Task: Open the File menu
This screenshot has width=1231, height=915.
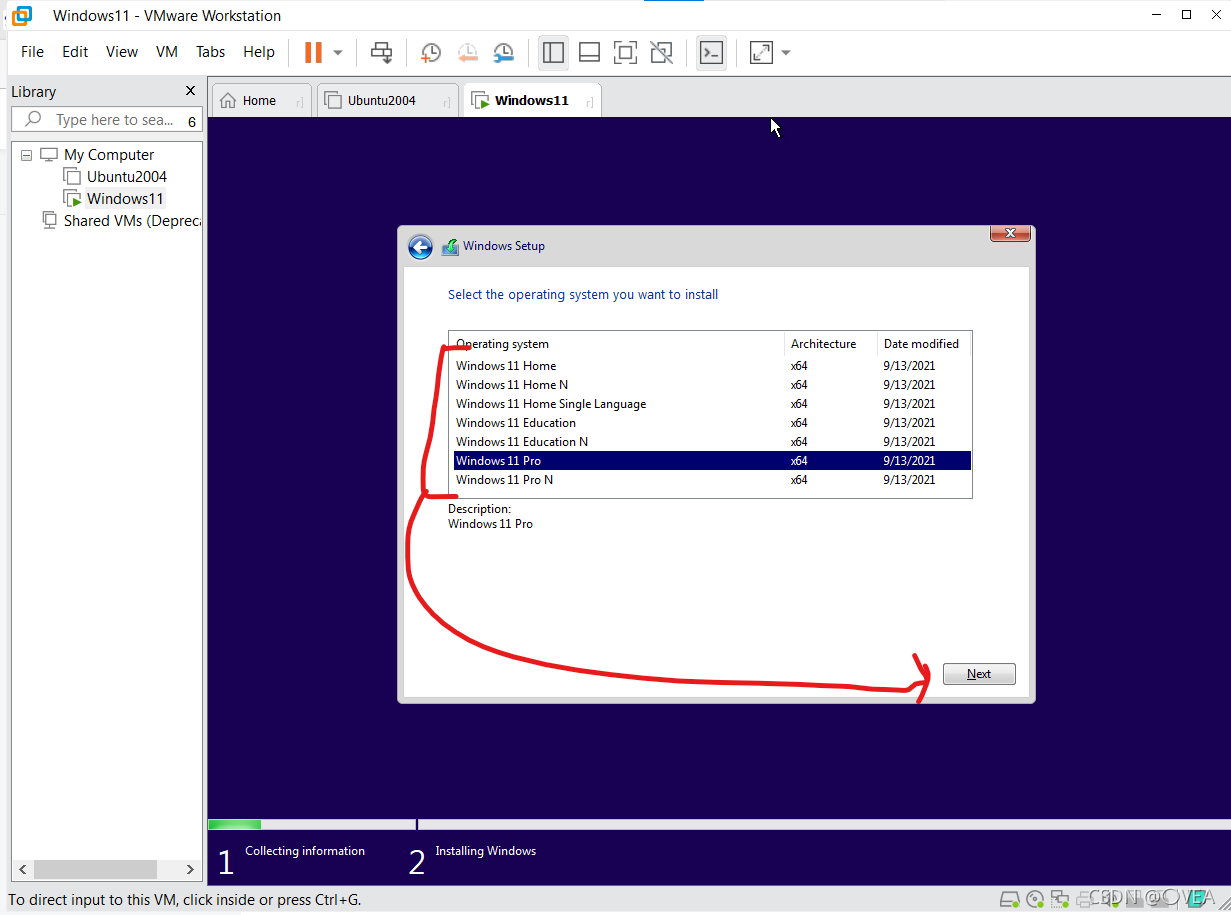Action: pos(32,52)
